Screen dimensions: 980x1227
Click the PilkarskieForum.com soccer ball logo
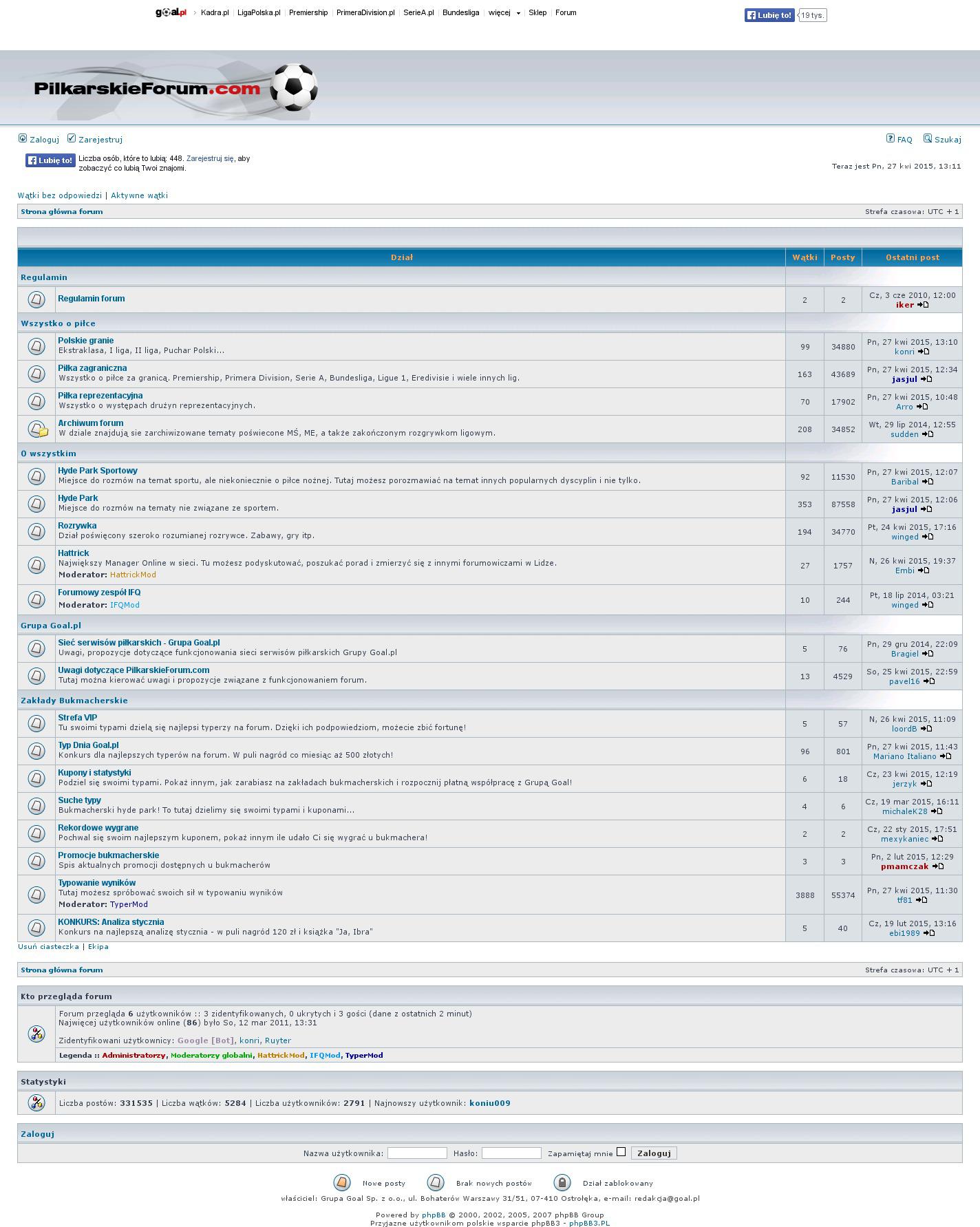[x=176, y=89]
